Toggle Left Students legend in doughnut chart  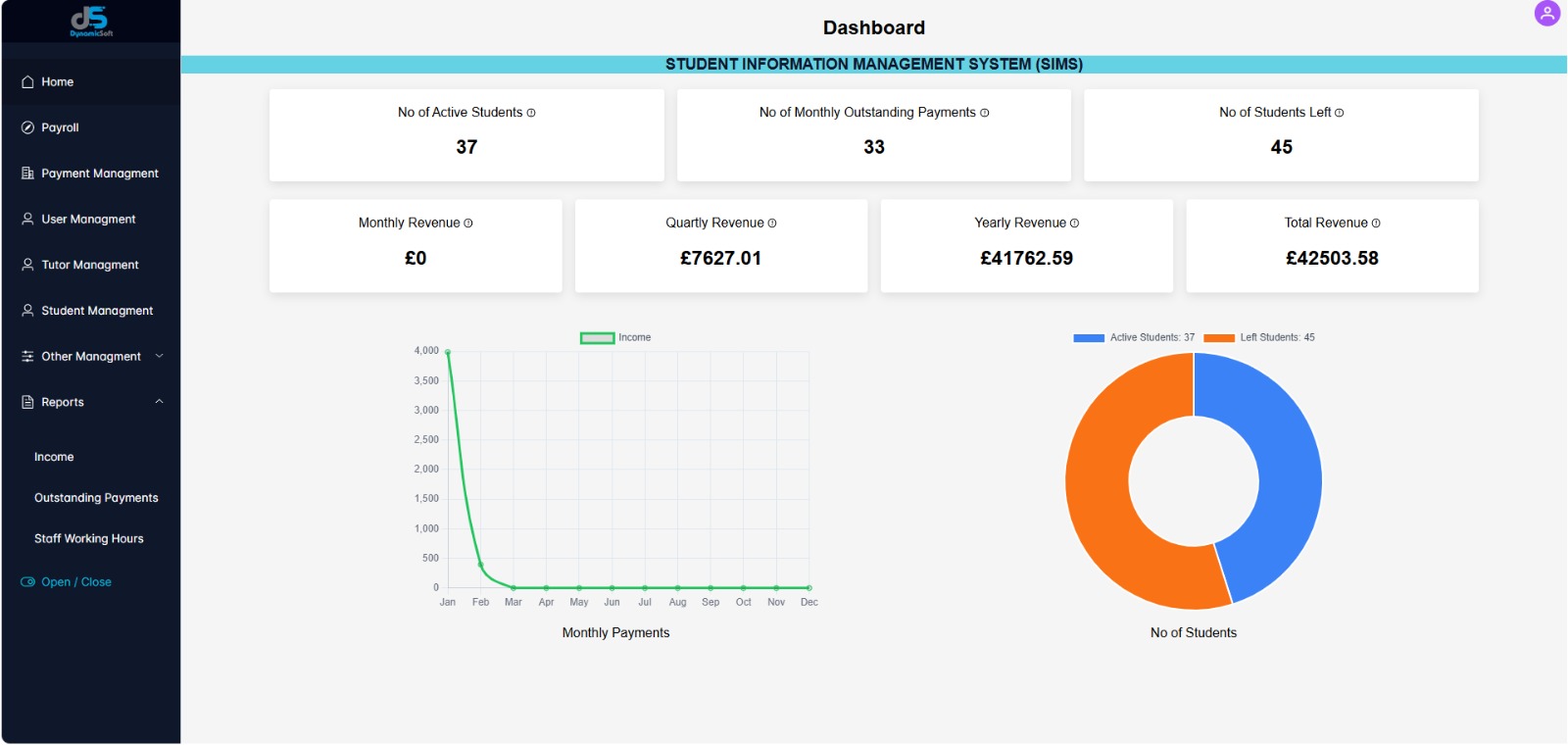pyautogui.click(x=1219, y=338)
